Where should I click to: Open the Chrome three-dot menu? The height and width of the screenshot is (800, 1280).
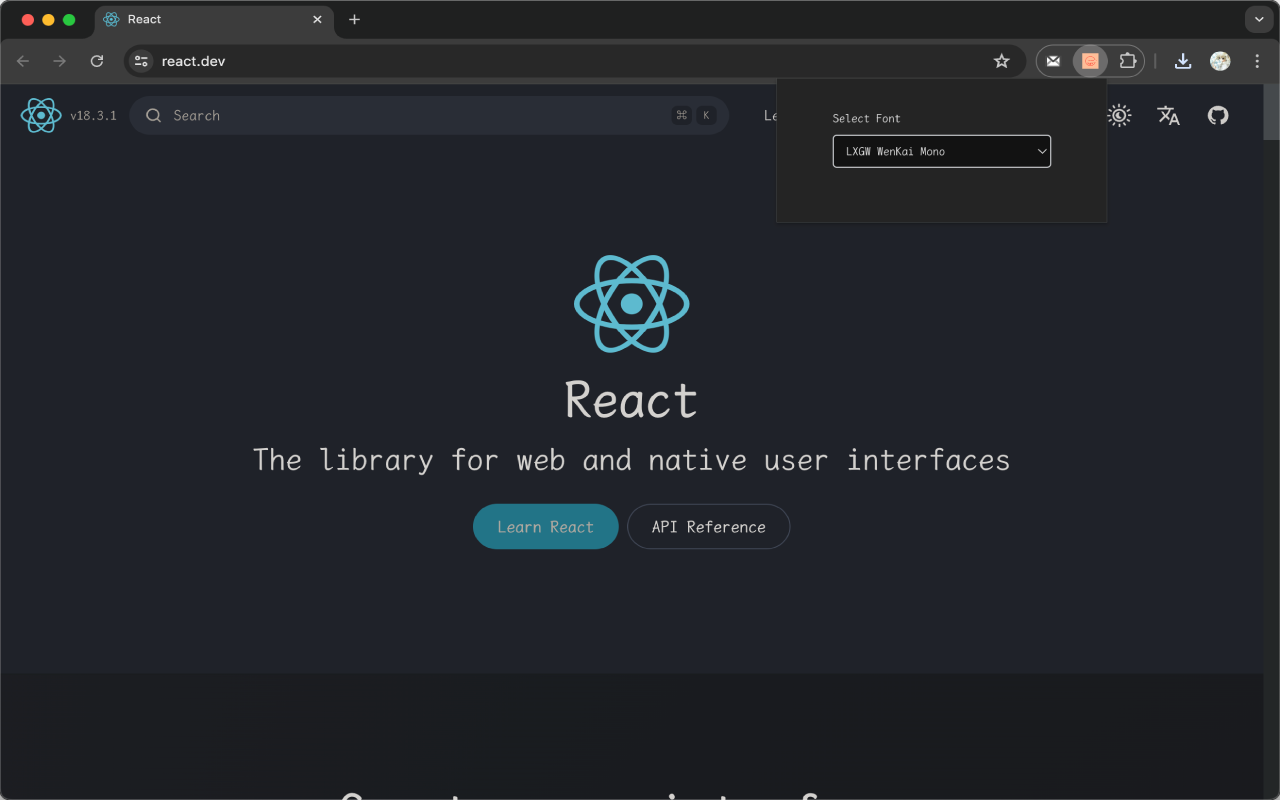click(1257, 61)
